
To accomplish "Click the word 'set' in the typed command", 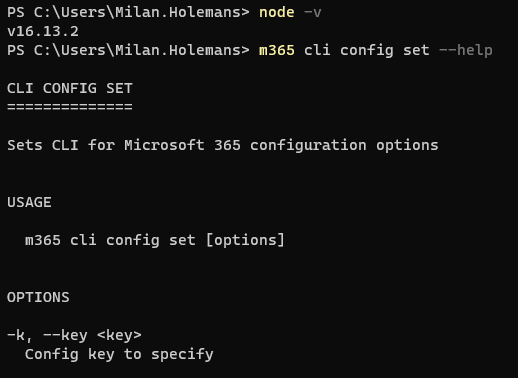I will click(416, 50).
